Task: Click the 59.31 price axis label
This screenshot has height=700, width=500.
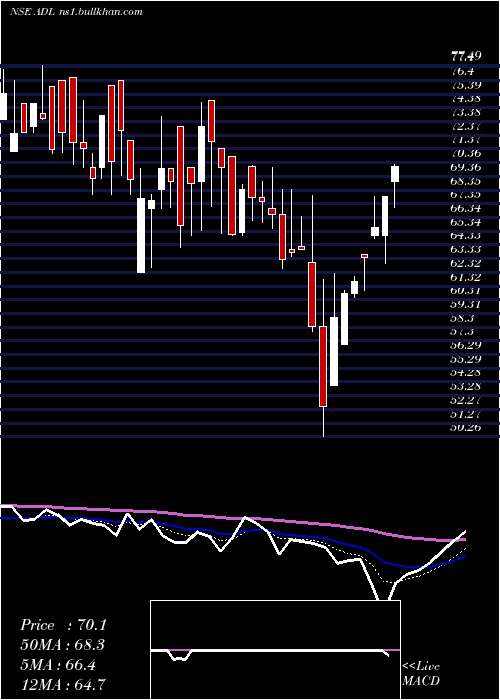Action: click(466, 304)
